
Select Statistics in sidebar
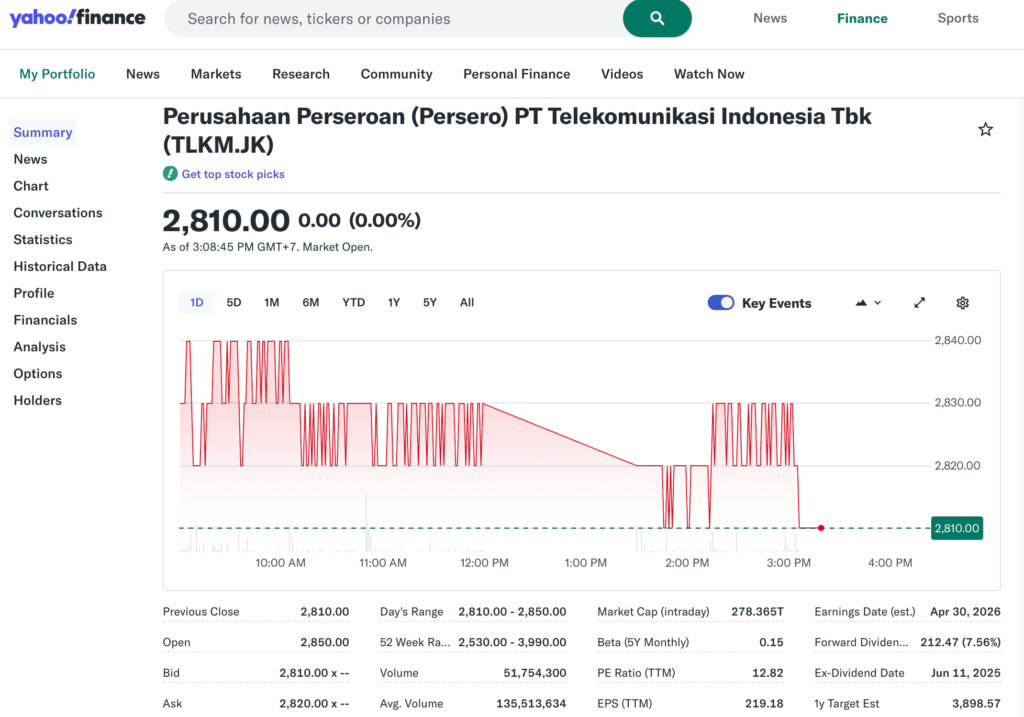(x=43, y=239)
